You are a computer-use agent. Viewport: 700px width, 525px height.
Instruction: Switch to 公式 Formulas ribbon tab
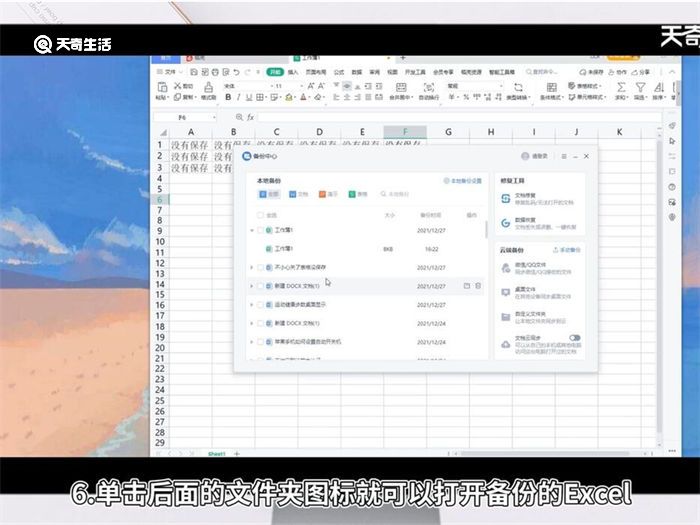pos(339,72)
